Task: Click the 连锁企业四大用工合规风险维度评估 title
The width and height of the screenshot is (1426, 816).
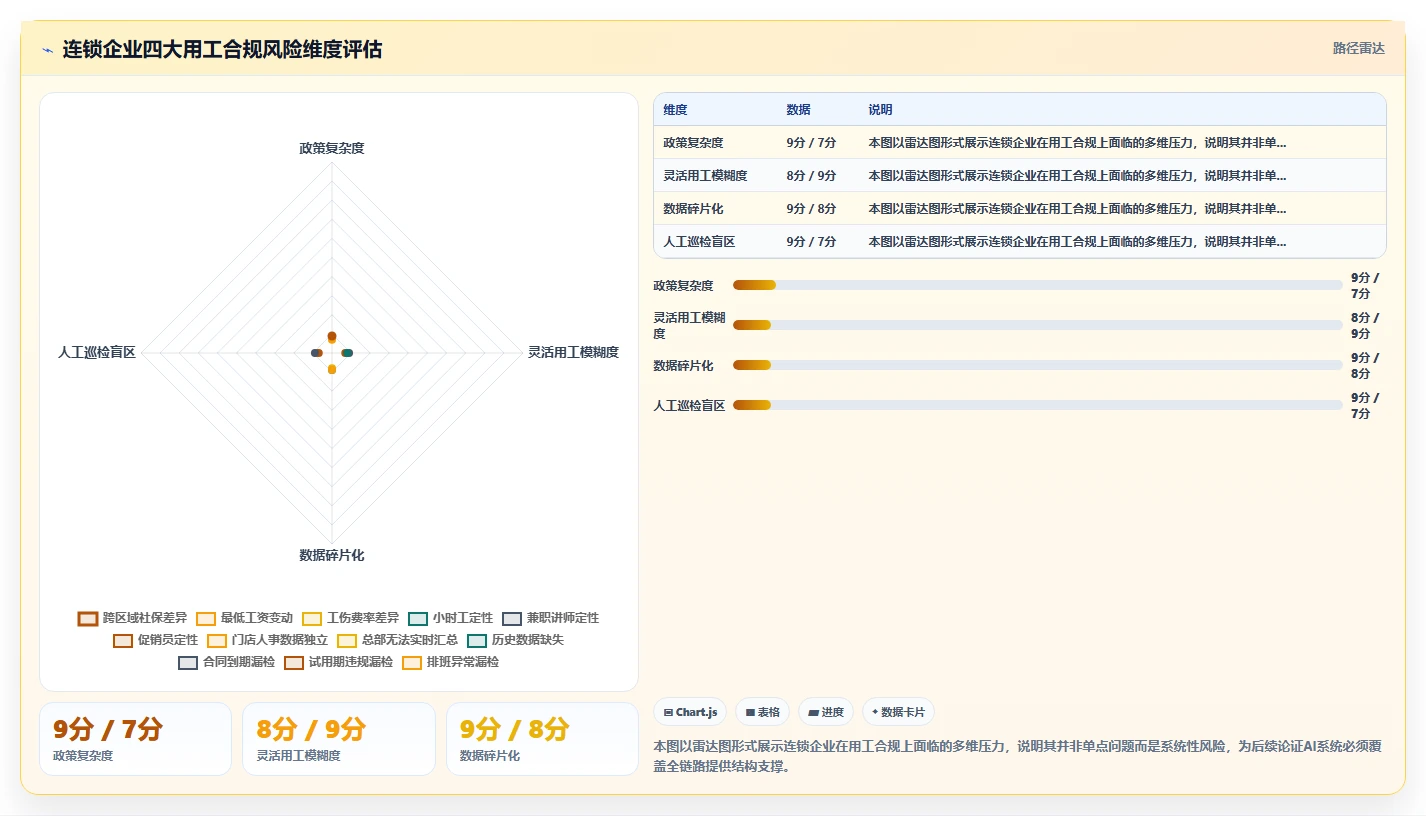Action: pyautogui.click(x=222, y=49)
